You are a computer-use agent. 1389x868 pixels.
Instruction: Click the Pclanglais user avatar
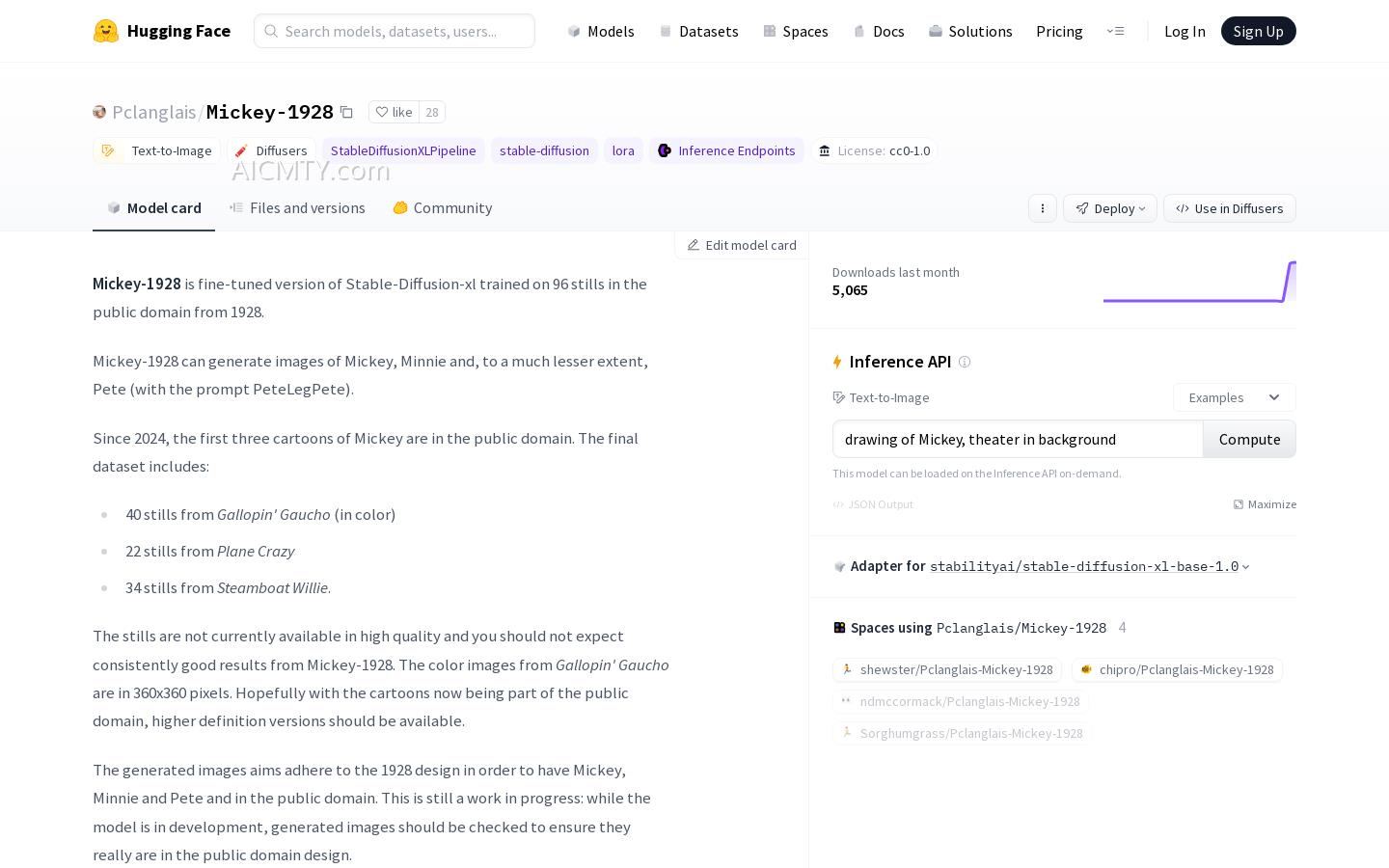[x=99, y=112]
